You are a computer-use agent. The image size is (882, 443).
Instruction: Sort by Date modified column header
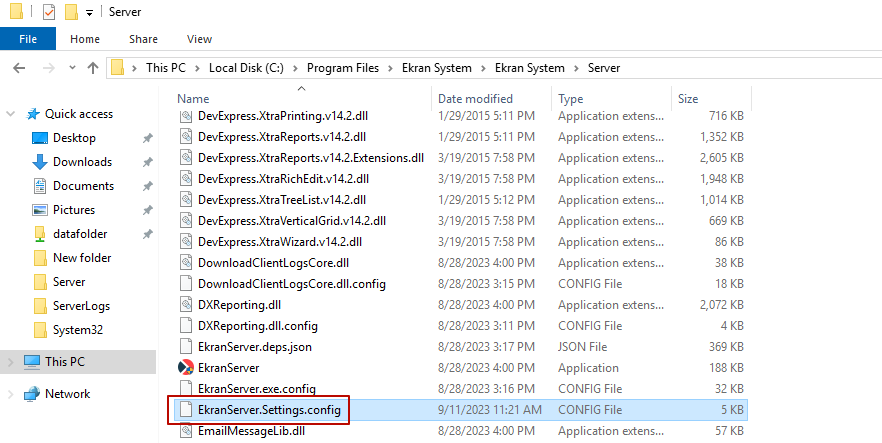pos(475,99)
